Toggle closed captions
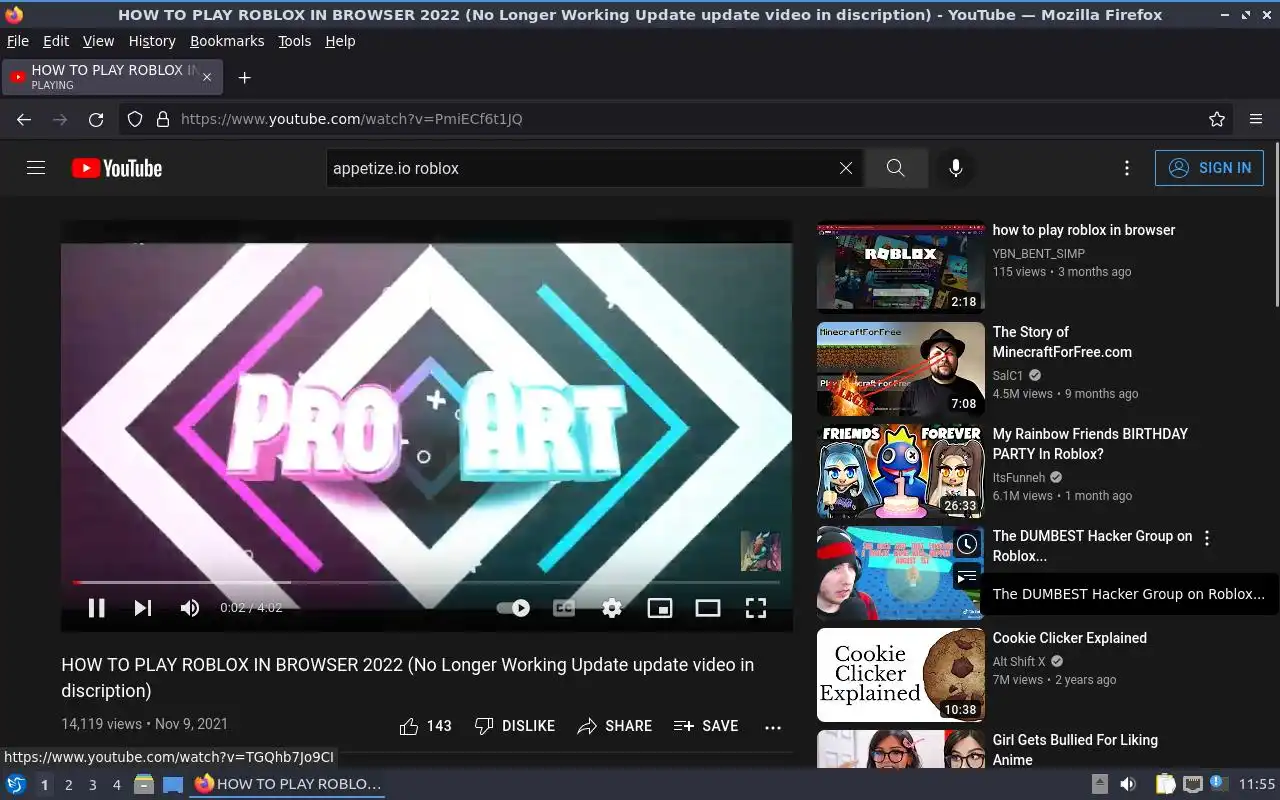The image size is (1280, 800). (x=564, y=608)
